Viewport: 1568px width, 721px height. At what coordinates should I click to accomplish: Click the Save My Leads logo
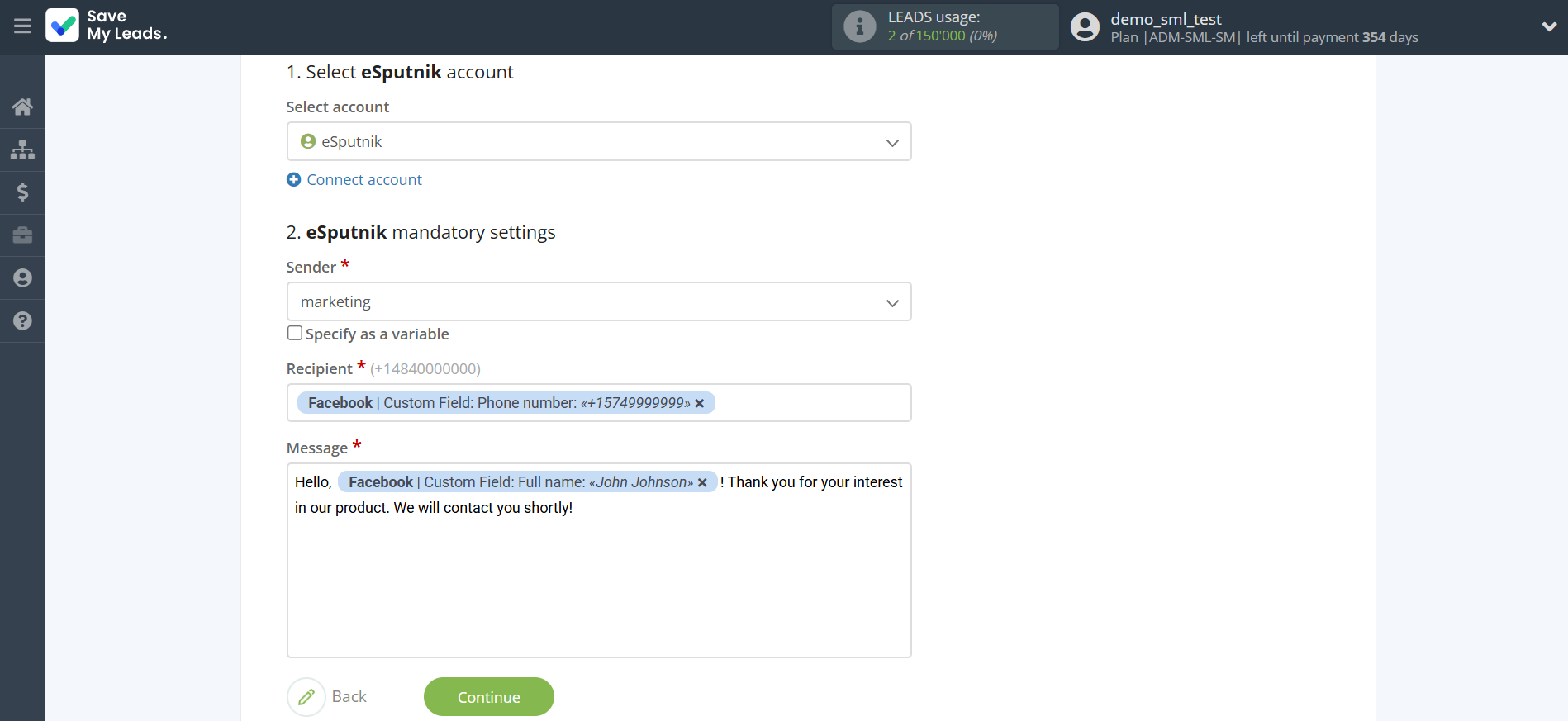[x=107, y=26]
